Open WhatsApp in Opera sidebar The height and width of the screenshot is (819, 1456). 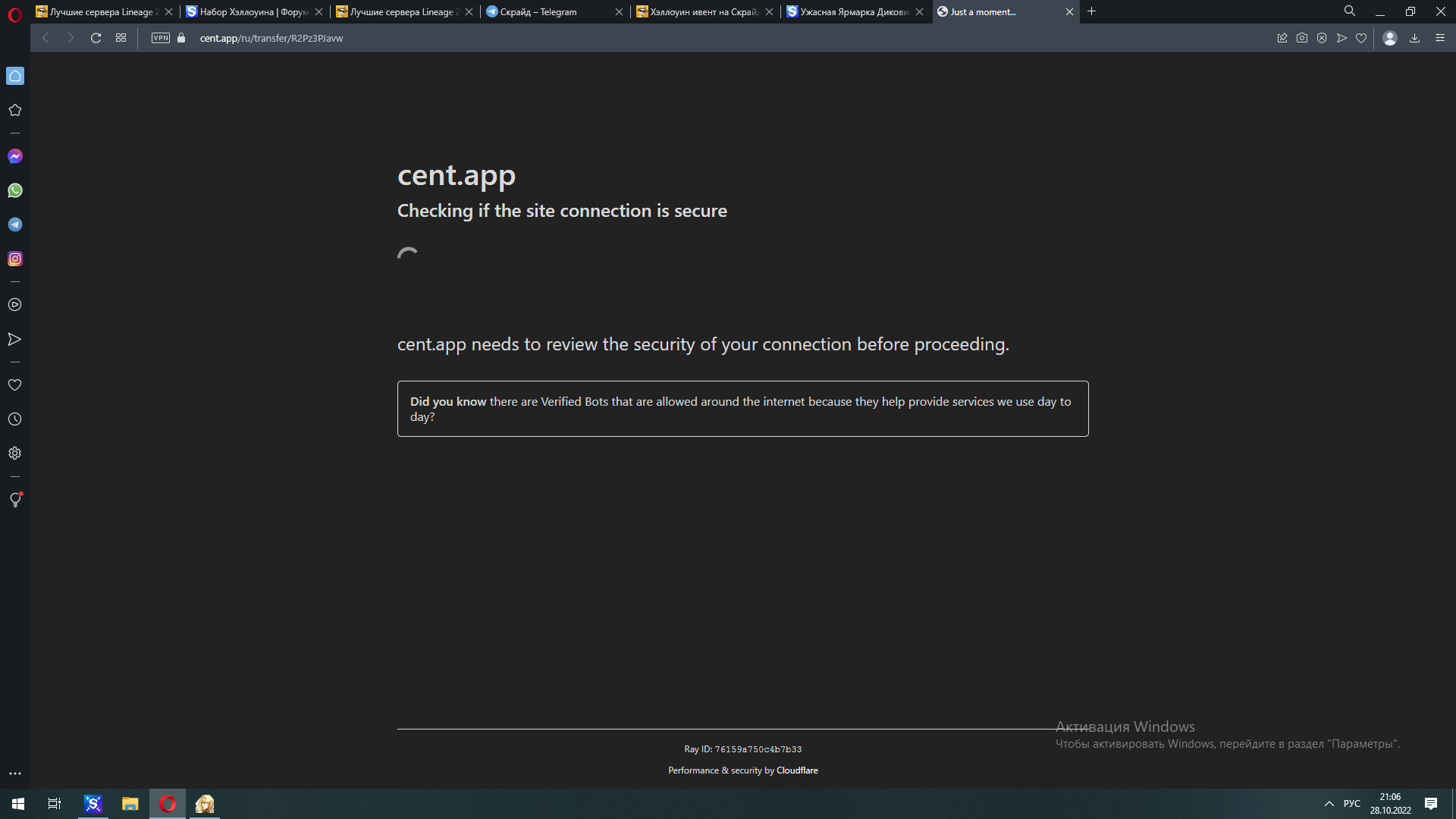(x=15, y=190)
